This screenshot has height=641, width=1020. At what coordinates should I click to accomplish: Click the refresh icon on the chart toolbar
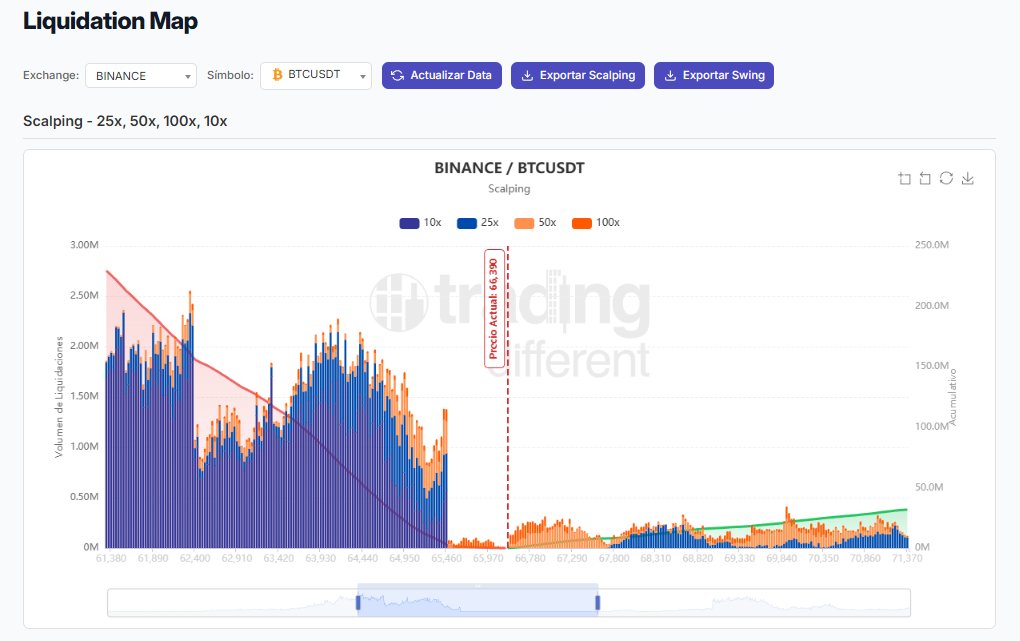[x=946, y=178]
